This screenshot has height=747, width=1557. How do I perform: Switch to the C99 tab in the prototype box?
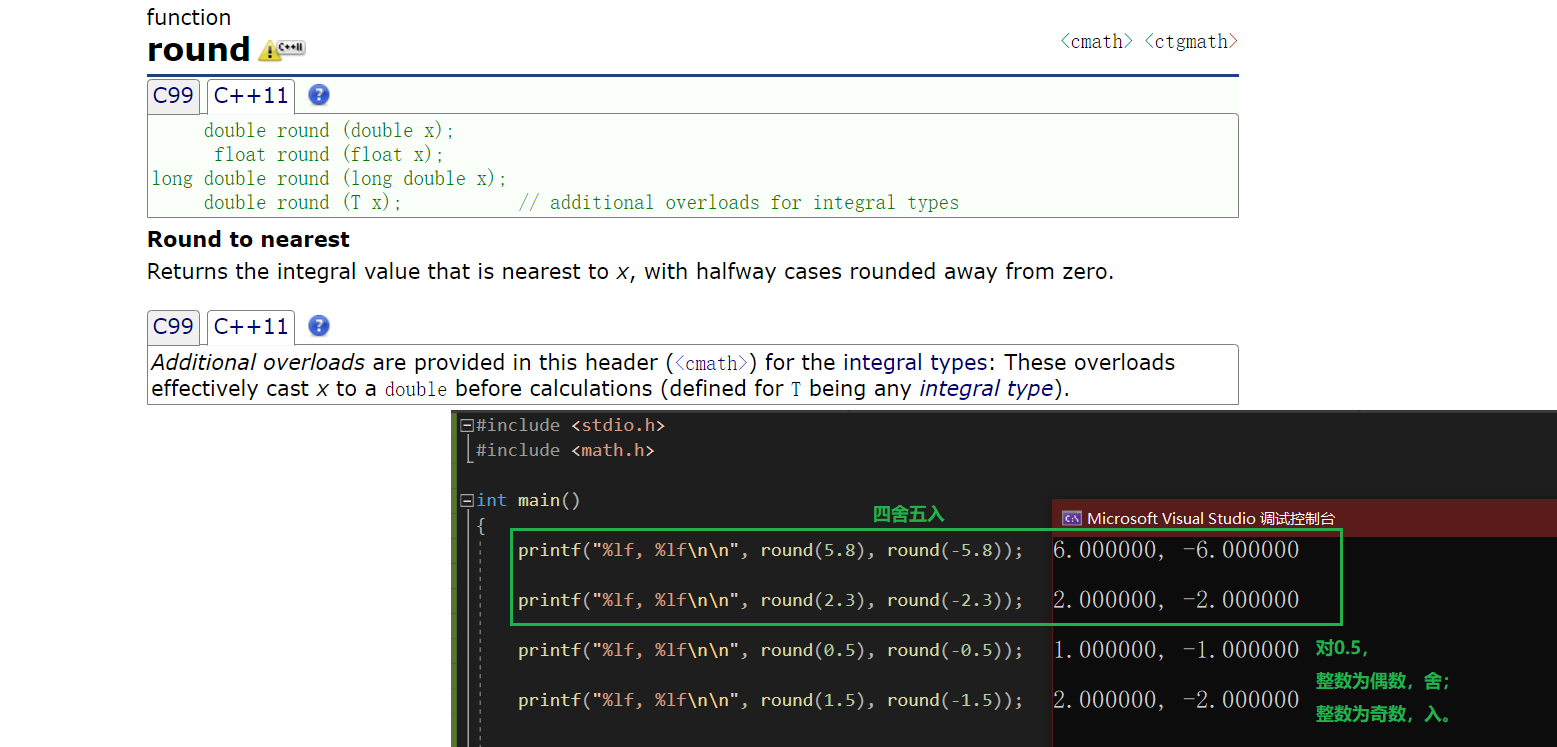pos(173,96)
